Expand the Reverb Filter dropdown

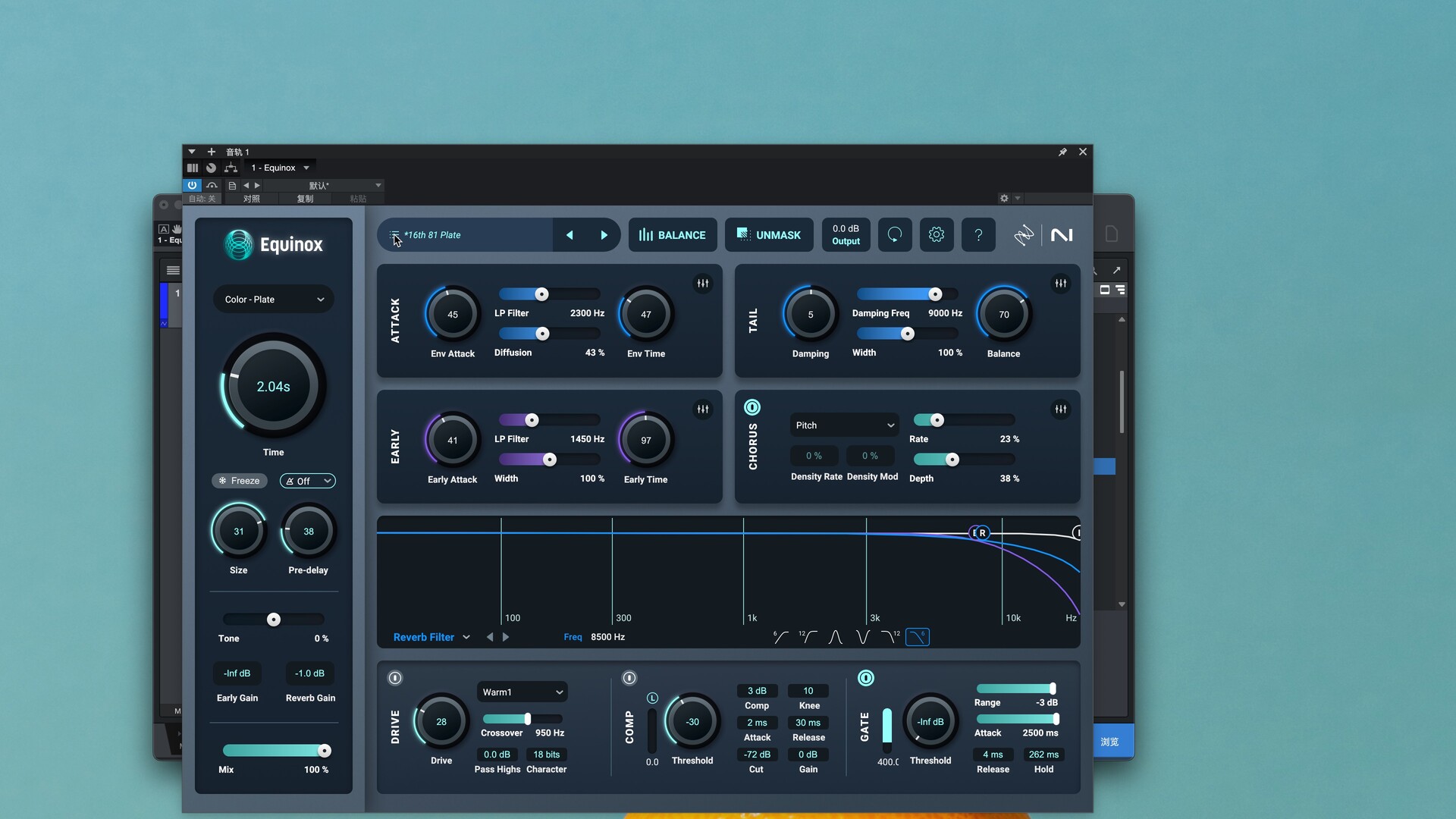[x=431, y=637]
